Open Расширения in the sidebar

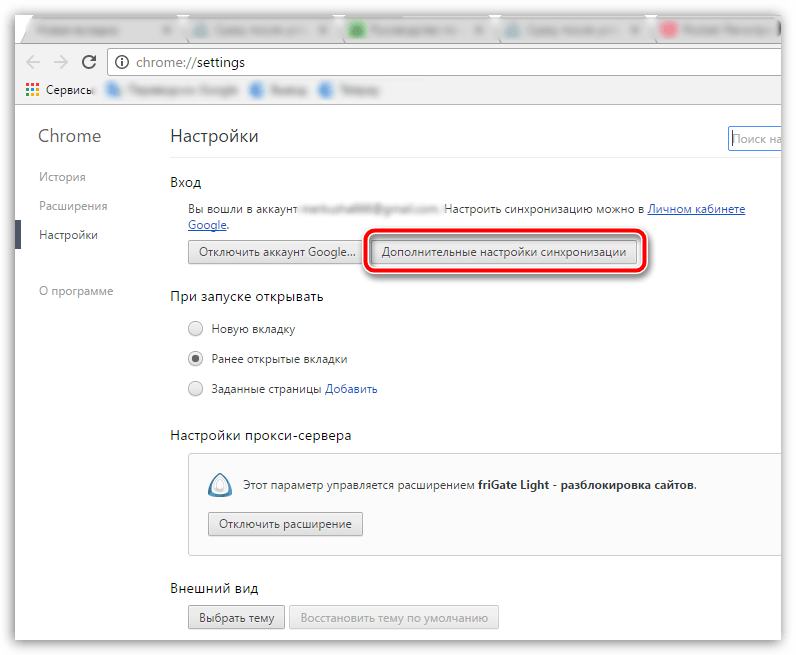pyautogui.click(x=73, y=206)
